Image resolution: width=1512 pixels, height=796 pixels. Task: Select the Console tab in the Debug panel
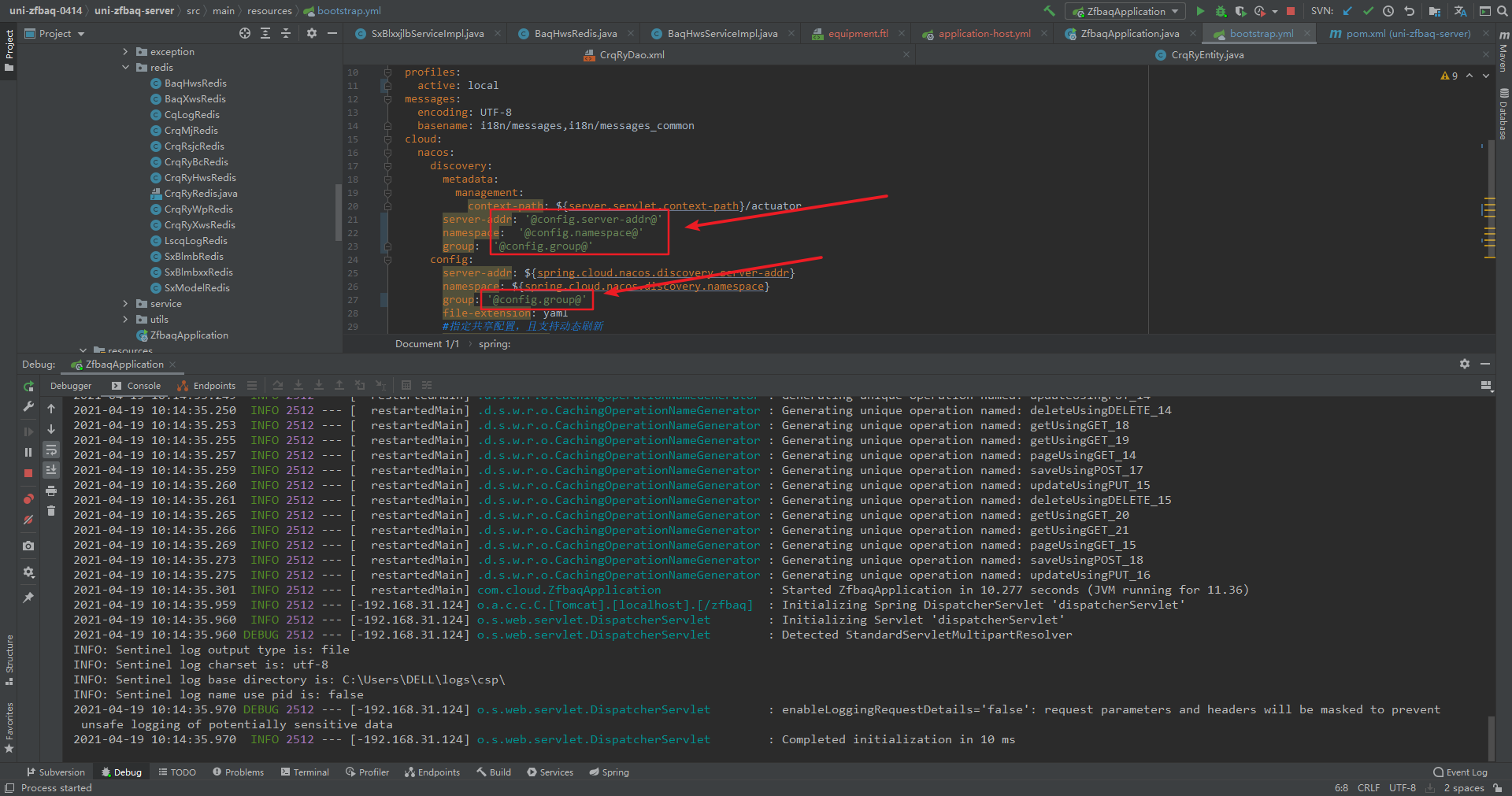[136, 386]
